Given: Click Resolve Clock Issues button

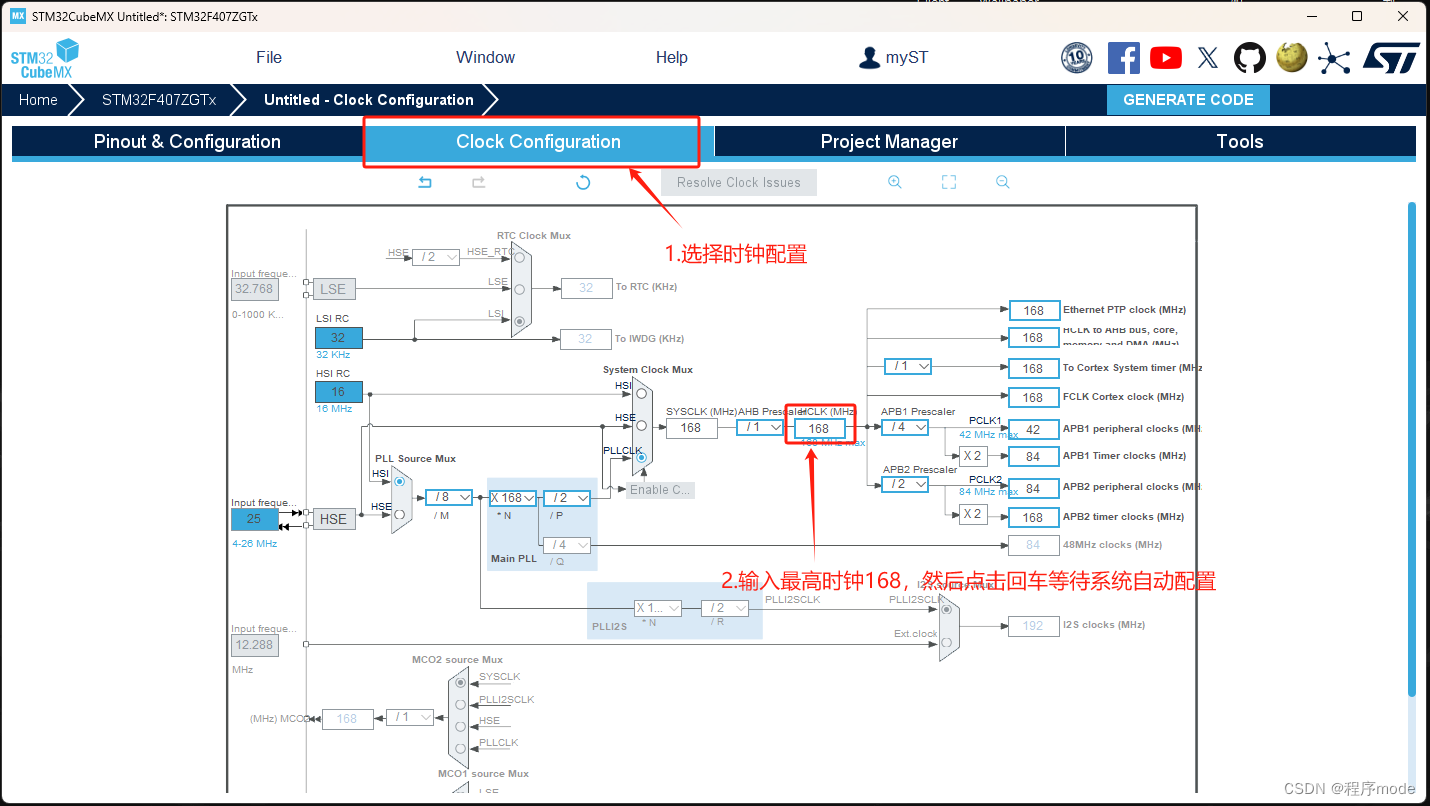Looking at the screenshot, I should [738, 182].
